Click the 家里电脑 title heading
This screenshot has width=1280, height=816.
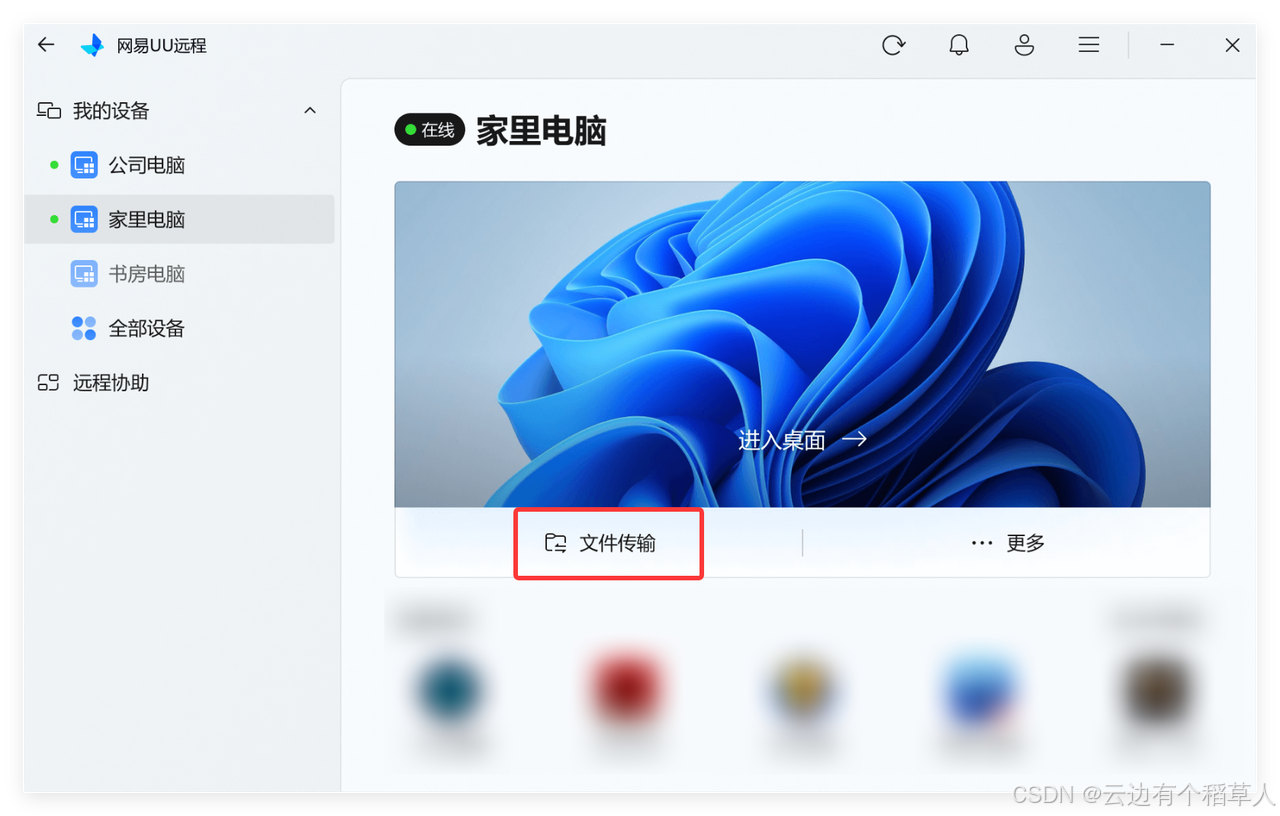pos(541,131)
